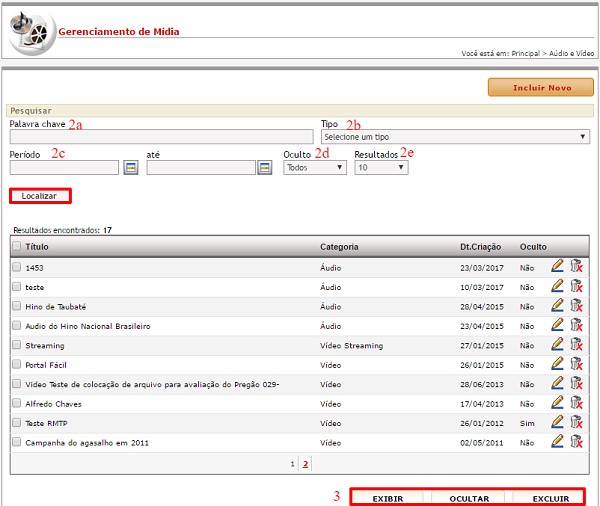Mark the Teste RMTP checkbox
Viewport: 600px width, 506px height.
[16, 423]
